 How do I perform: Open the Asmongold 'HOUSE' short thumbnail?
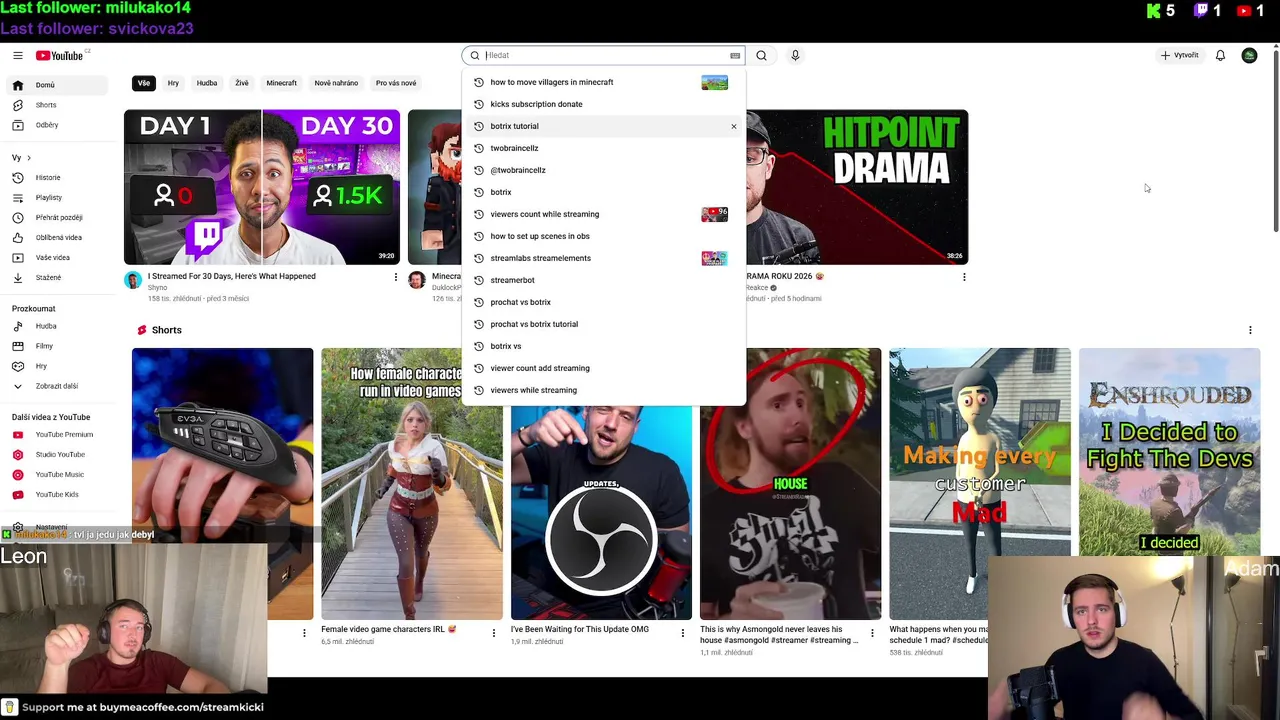pos(790,484)
